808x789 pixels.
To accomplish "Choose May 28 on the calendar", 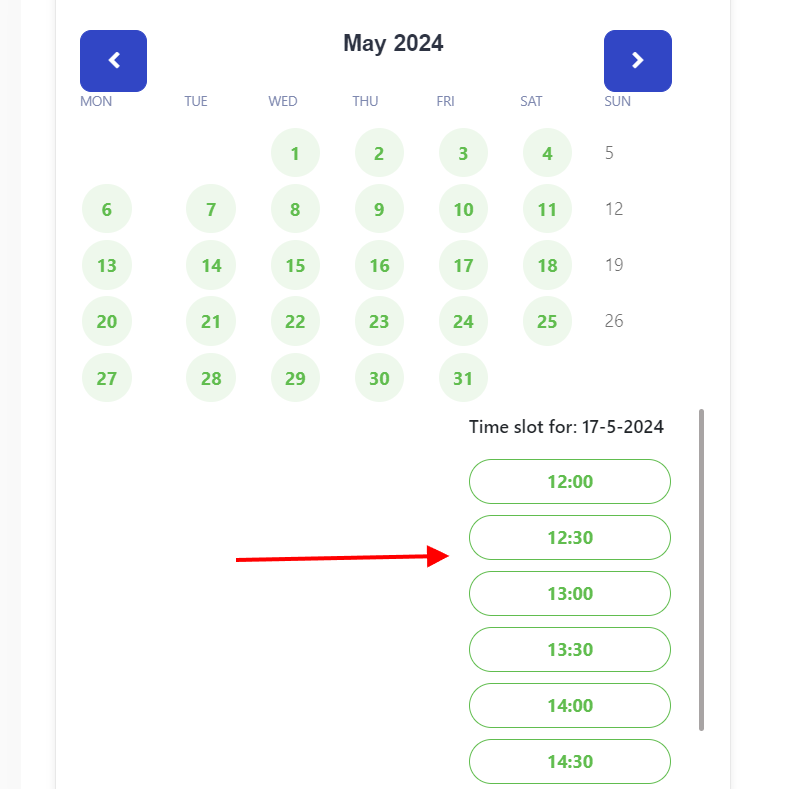I will pyautogui.click(x=211, y=378).
